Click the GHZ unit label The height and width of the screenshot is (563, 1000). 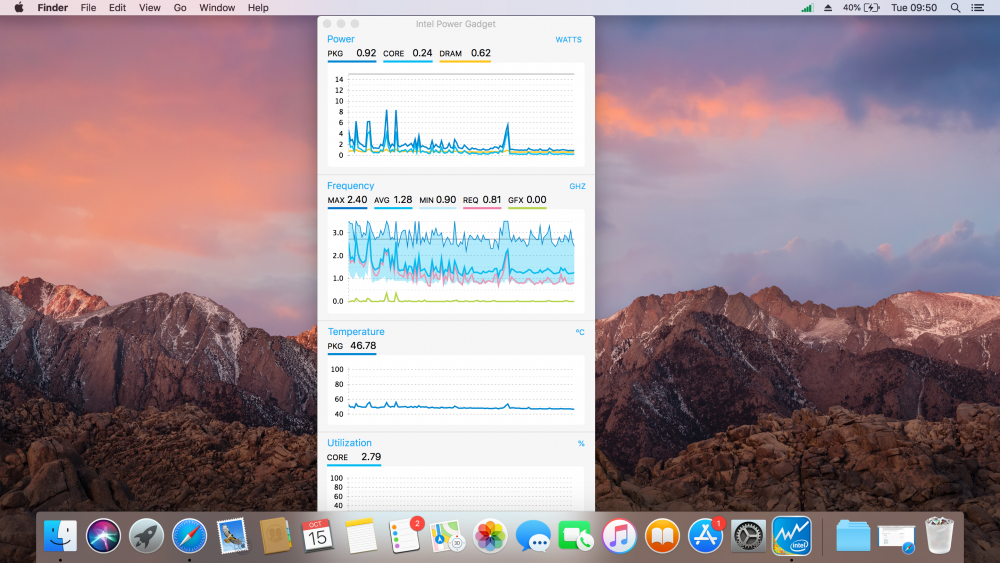click(x=577, y=186)
